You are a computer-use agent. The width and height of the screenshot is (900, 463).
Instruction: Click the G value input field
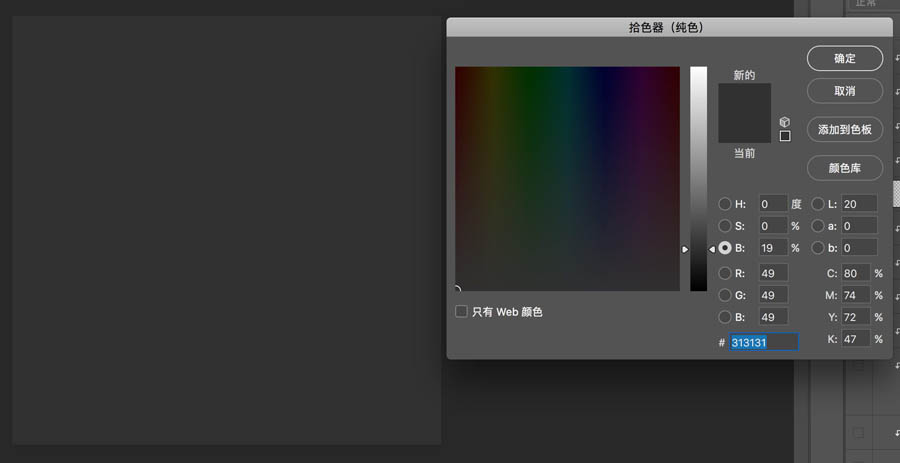[773, 294]
